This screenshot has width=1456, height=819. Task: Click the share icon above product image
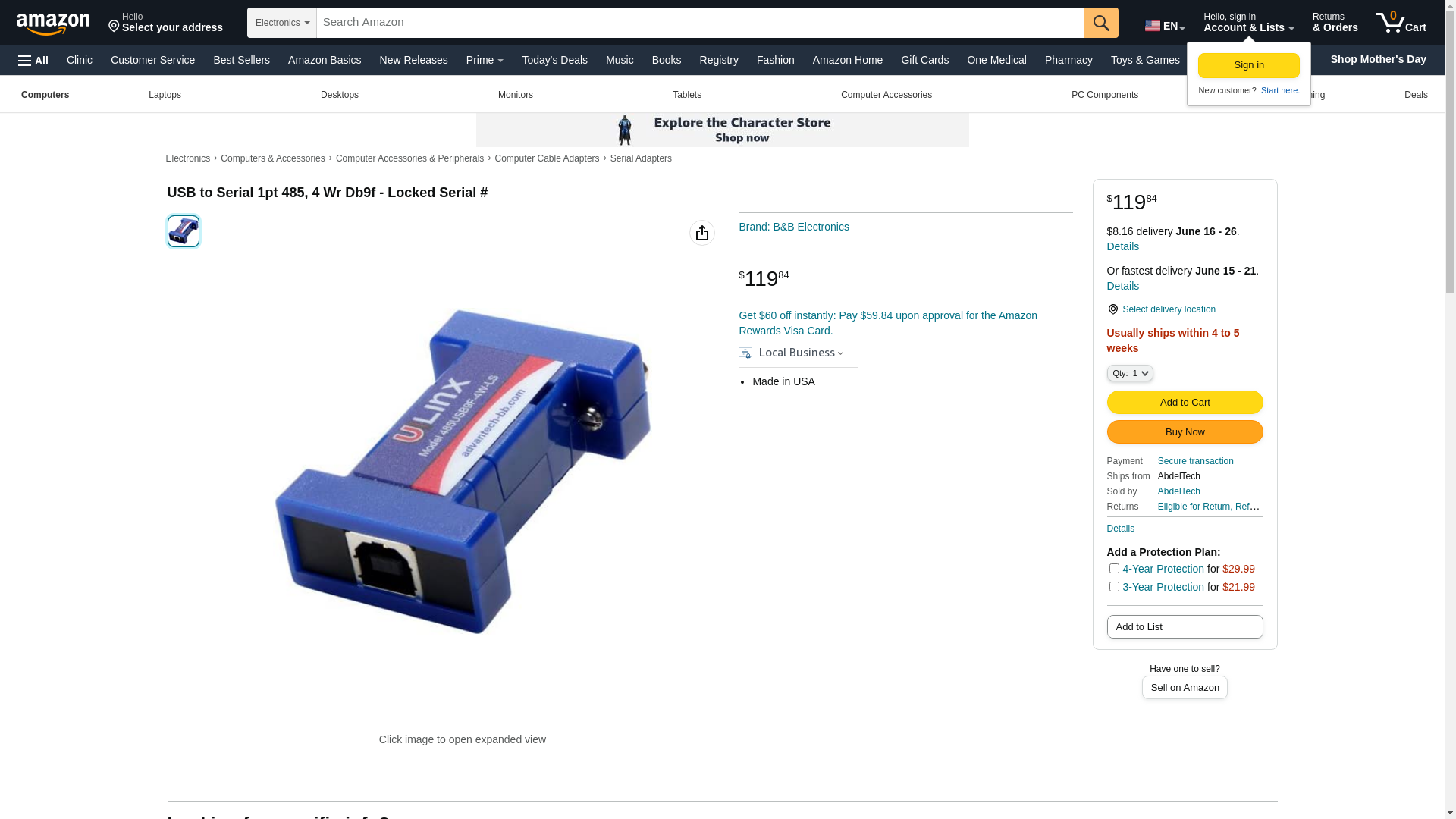(702, 233)
